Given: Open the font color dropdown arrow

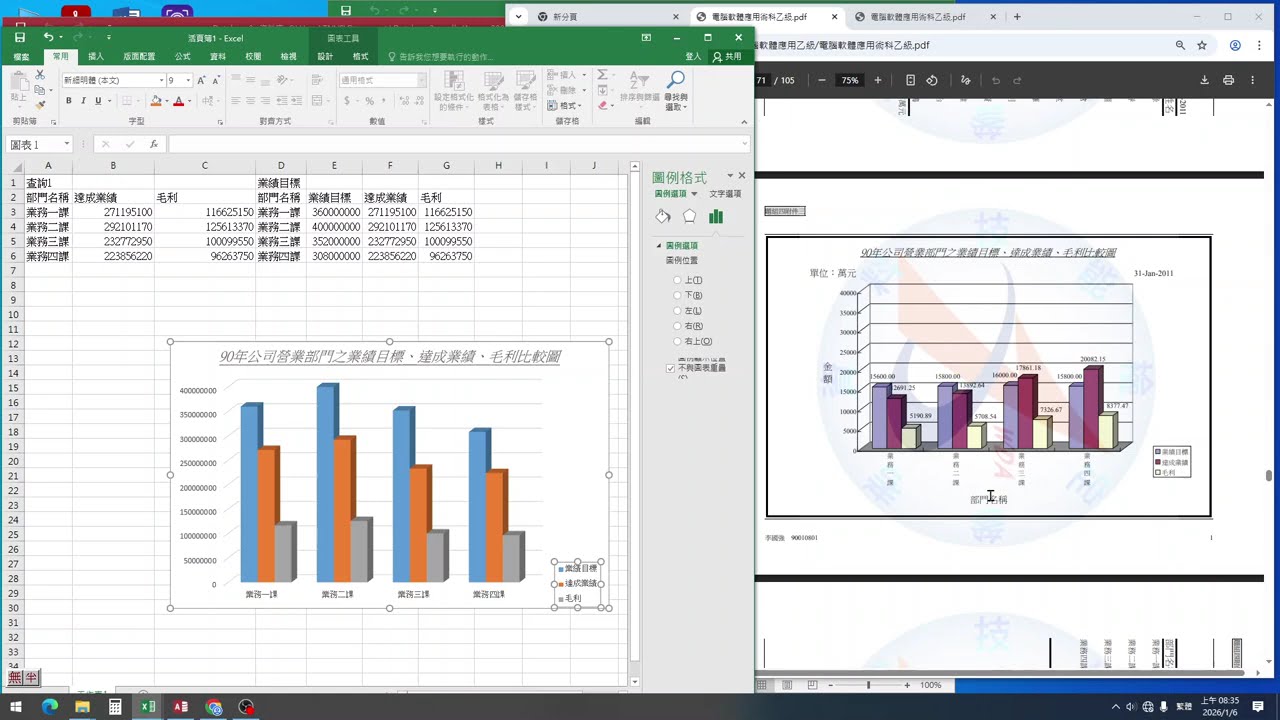Looking at the screenshot, I should pyautogui.click(x=189, y=101).
